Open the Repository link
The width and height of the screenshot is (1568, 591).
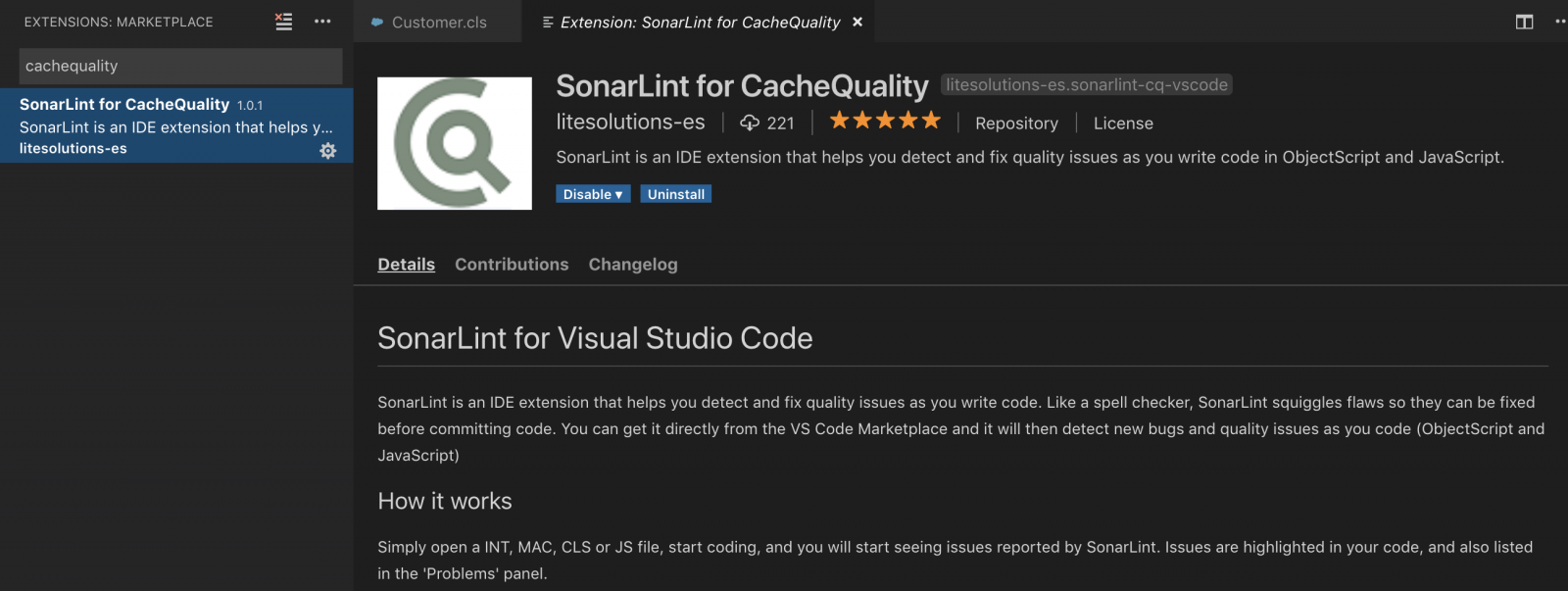(x=1016, y=123)
